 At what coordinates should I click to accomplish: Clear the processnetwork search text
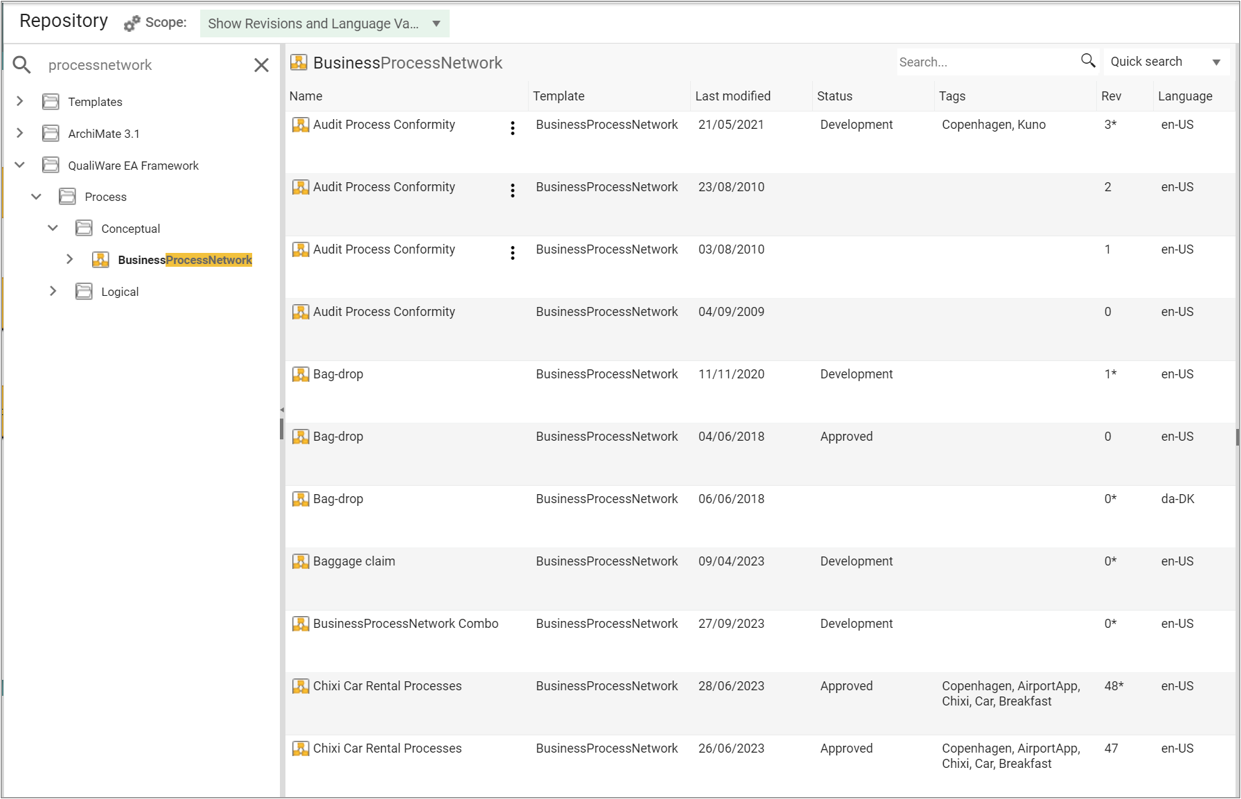point(261,65)
